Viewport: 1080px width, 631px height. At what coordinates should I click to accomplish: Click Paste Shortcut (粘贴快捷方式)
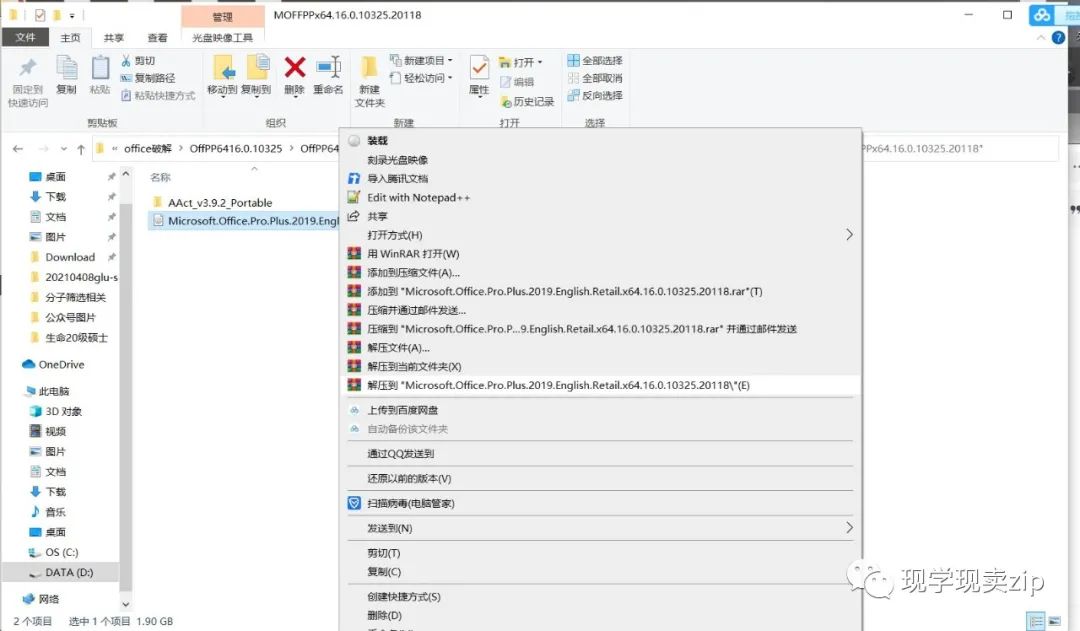(x=158, y=96)
